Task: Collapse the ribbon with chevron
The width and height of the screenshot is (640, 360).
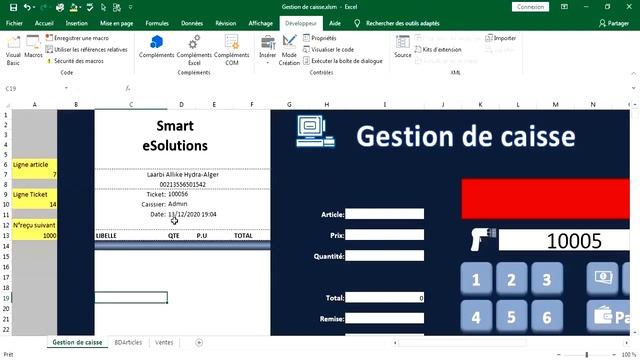Action: click(x=633, y=73)
